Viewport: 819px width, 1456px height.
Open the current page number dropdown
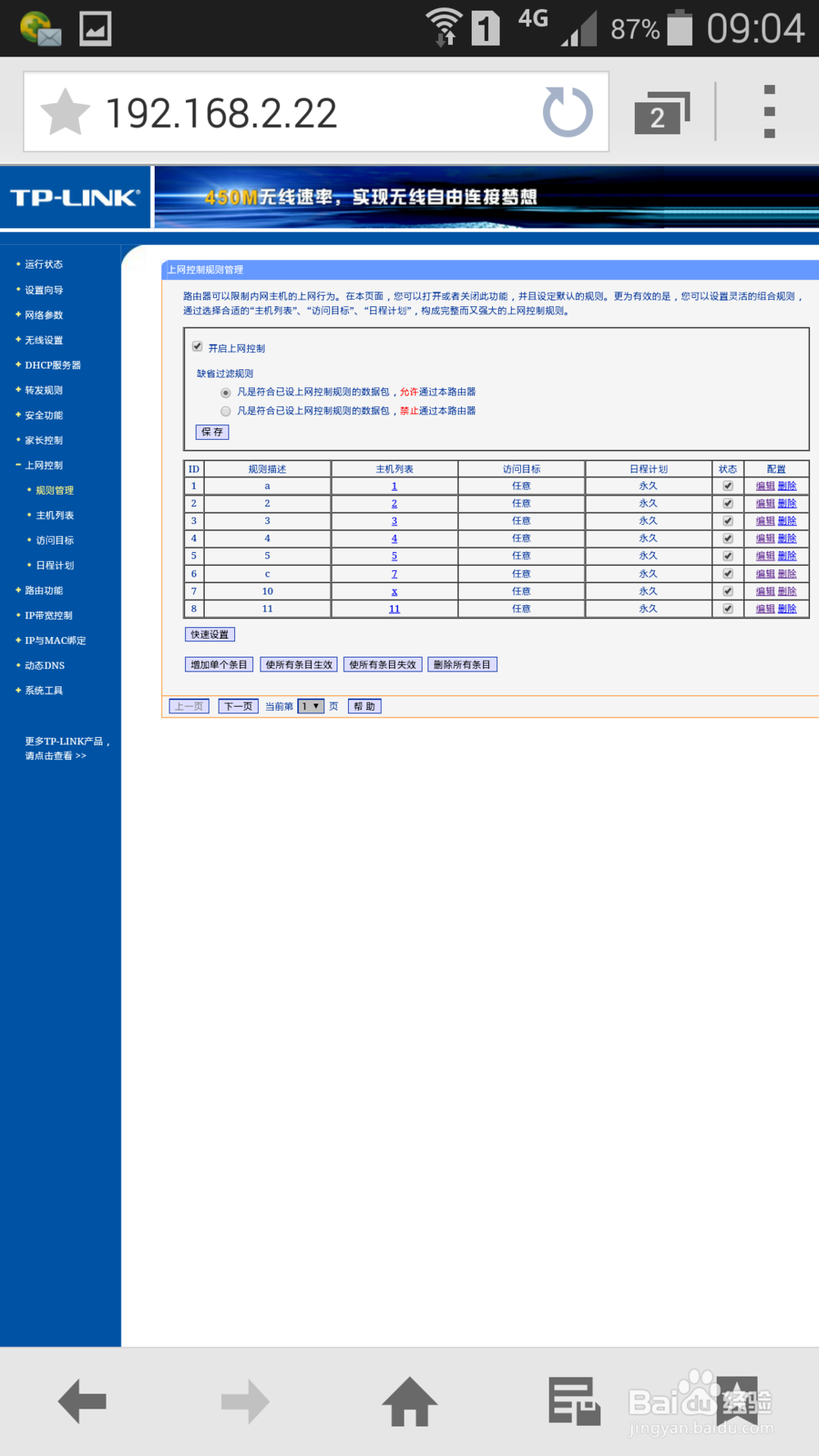(310, 706)
